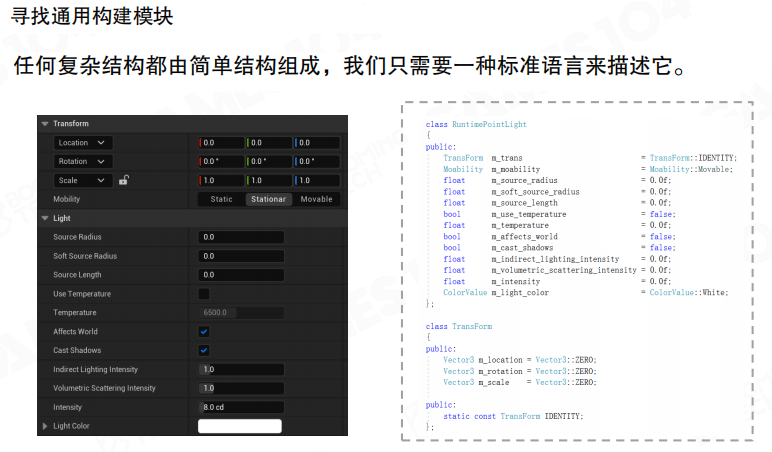Collapse the Transform section

pyautogui.click(x=45, y=124)
